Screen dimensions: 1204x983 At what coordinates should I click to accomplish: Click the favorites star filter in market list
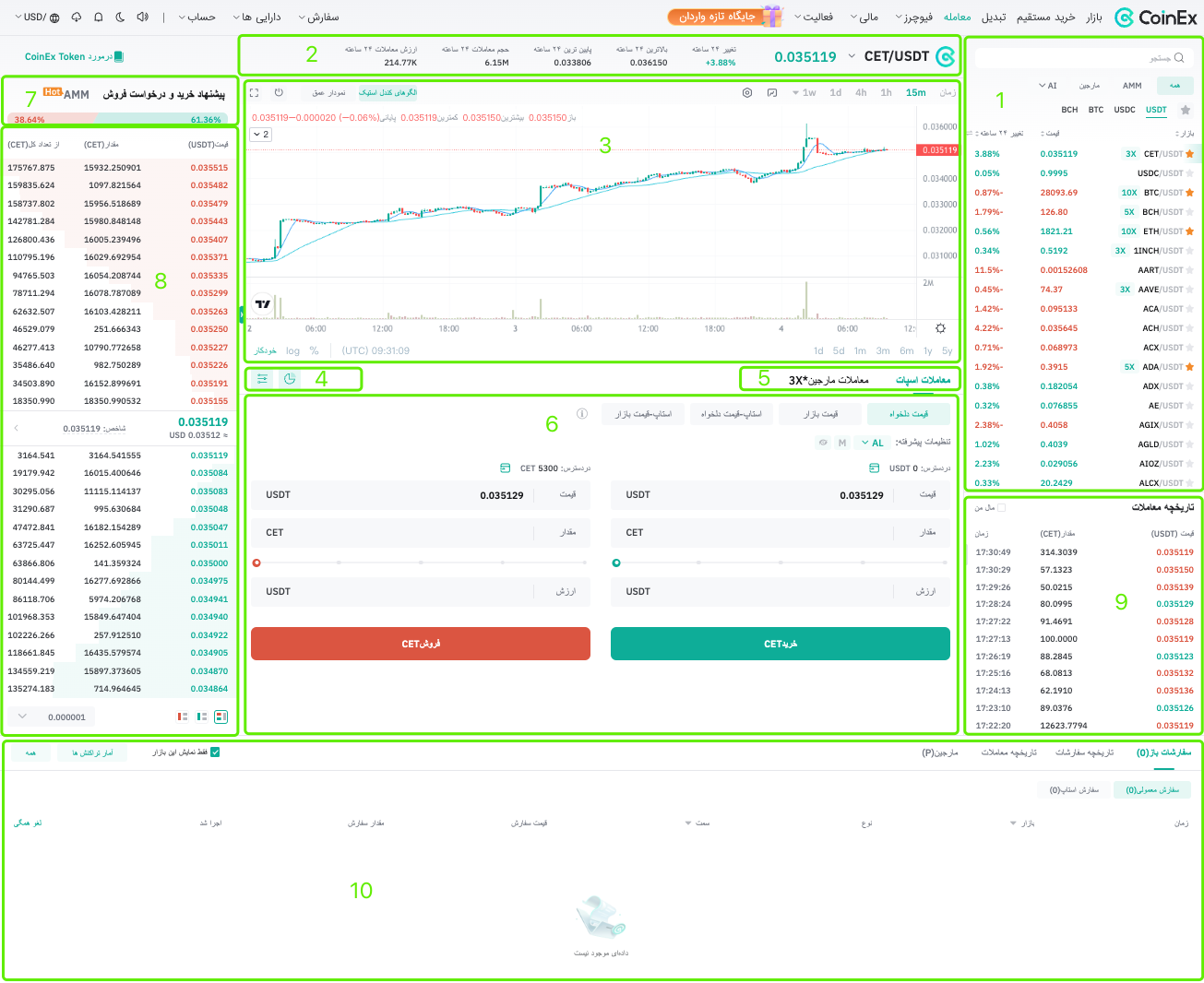point(1186,110)
